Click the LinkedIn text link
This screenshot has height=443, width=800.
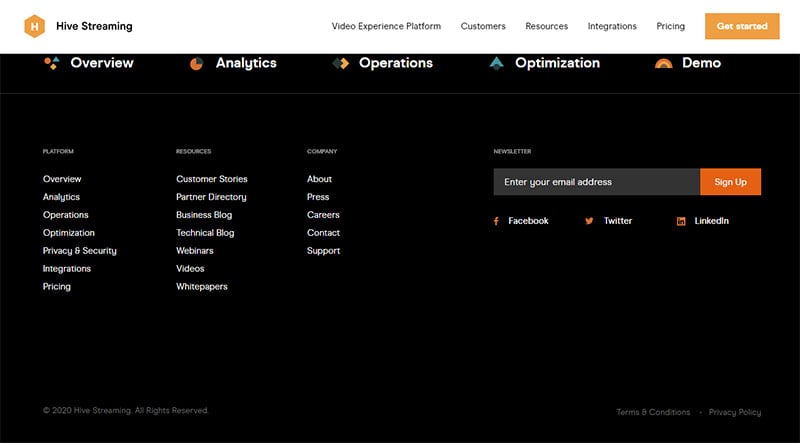711,221
